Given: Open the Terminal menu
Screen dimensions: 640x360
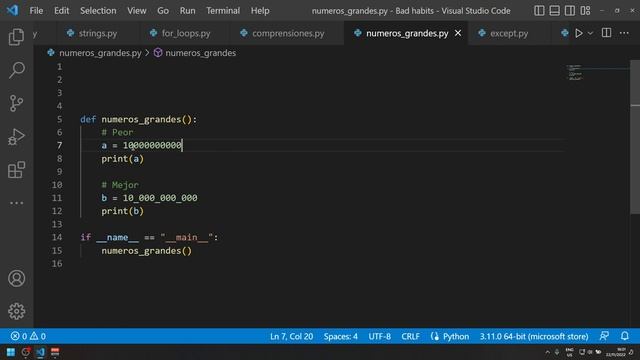Looking at the screenshot, I should 223,11.
